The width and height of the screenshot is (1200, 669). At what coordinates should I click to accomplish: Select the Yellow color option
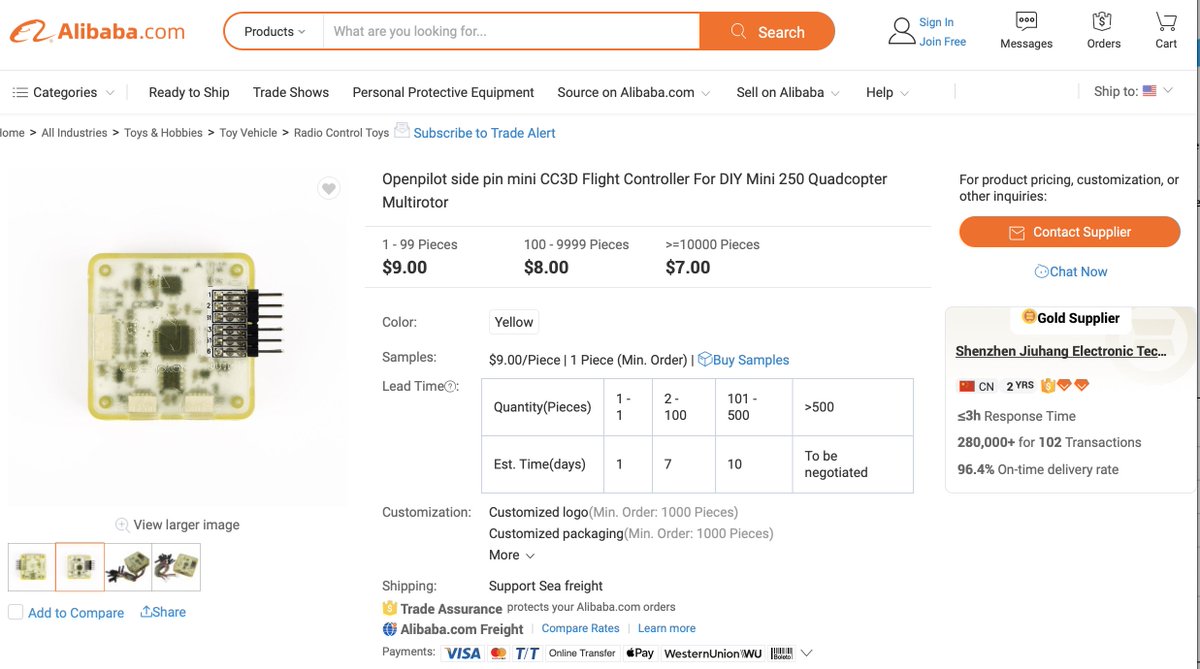click(514, 322)
